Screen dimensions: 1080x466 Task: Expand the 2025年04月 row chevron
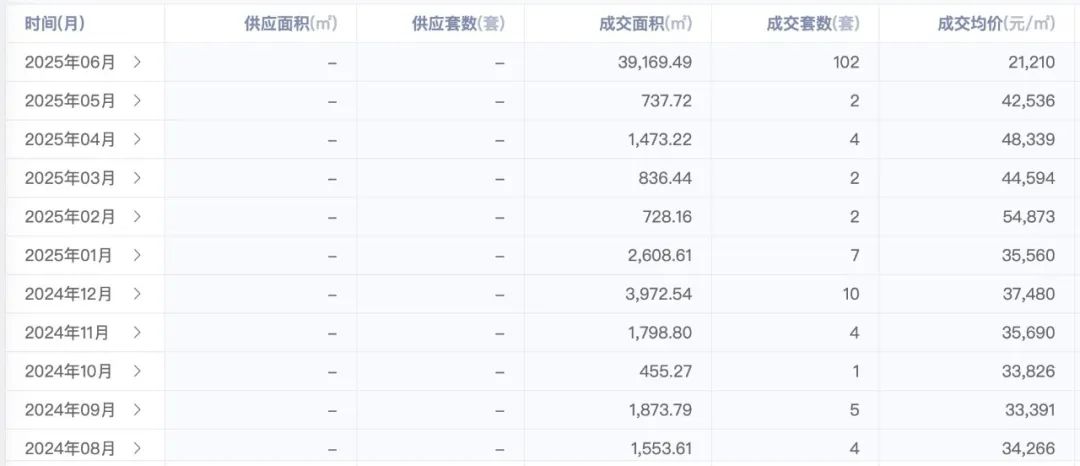click(x=137, y=139)
